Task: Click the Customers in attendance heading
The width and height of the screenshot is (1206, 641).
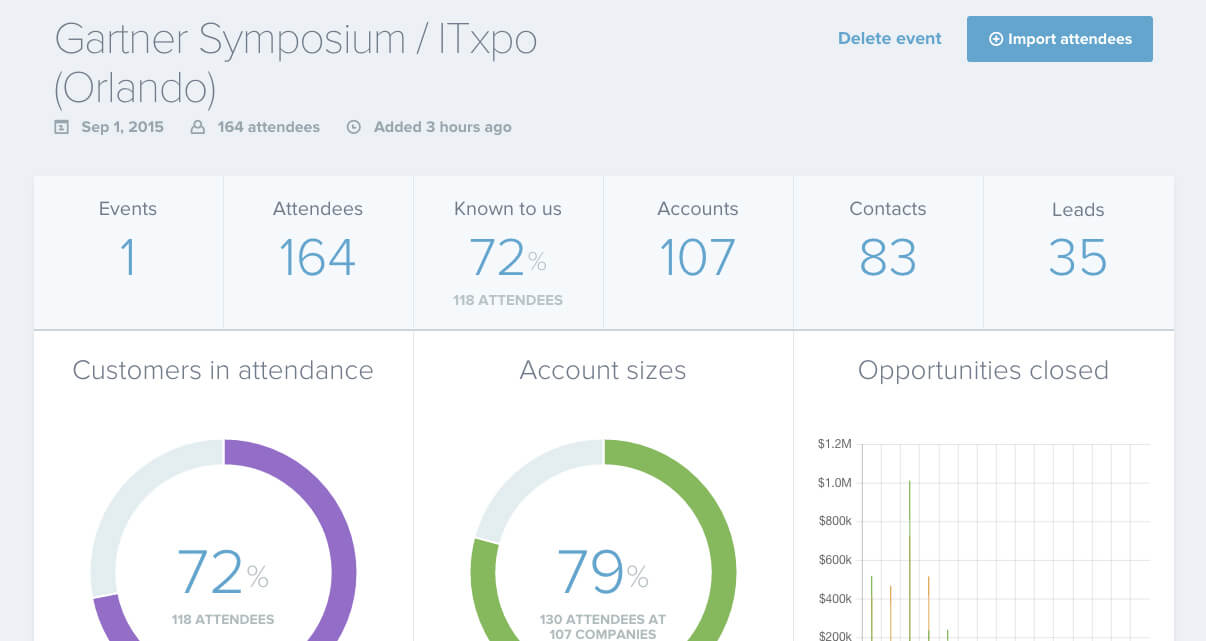Action: pyautogui.click(x=223, y=371)
